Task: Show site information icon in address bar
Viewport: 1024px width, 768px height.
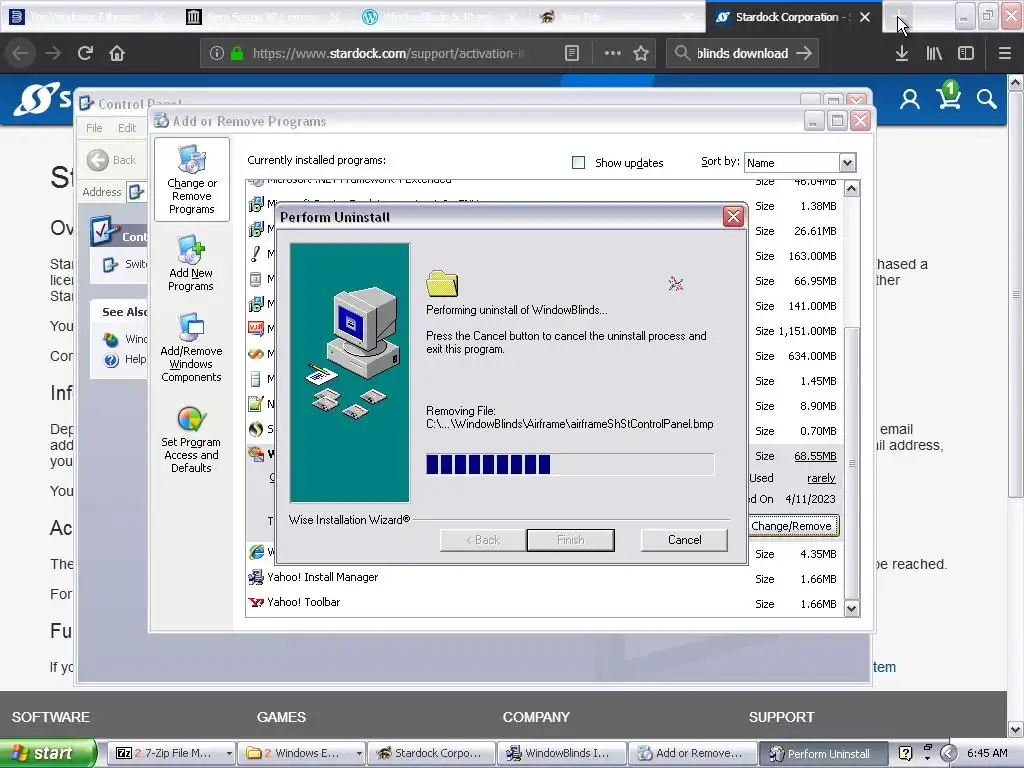Action: [x=217, y=53]
